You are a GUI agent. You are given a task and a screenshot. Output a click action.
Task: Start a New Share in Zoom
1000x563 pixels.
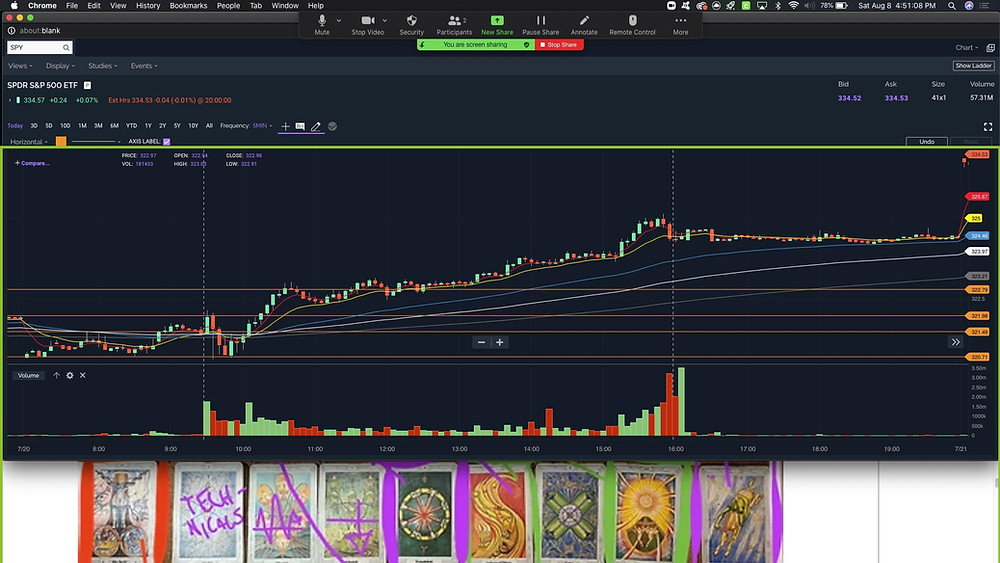[x=497, y=25]
